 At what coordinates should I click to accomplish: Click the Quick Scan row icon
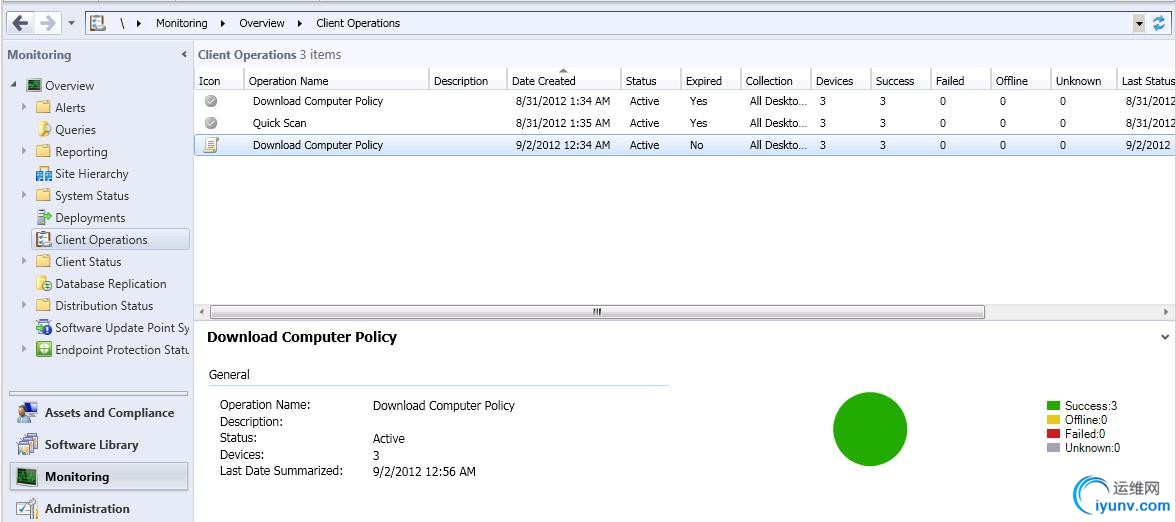coord(211,123)
